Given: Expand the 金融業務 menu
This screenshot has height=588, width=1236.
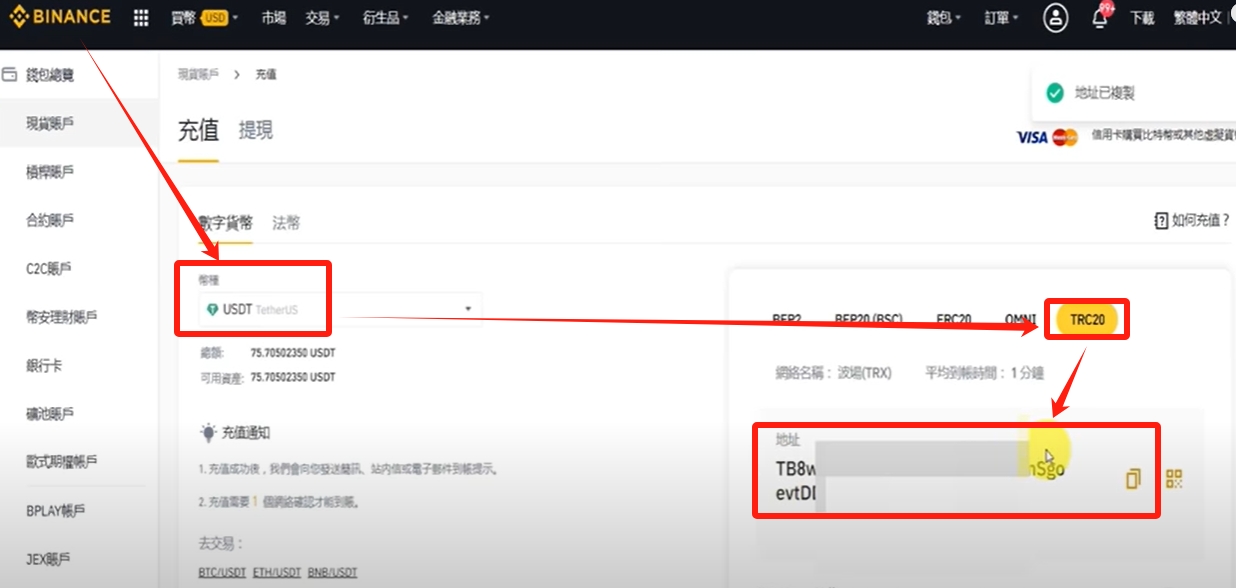Looking at the screenshot, I should click(462, 18).
